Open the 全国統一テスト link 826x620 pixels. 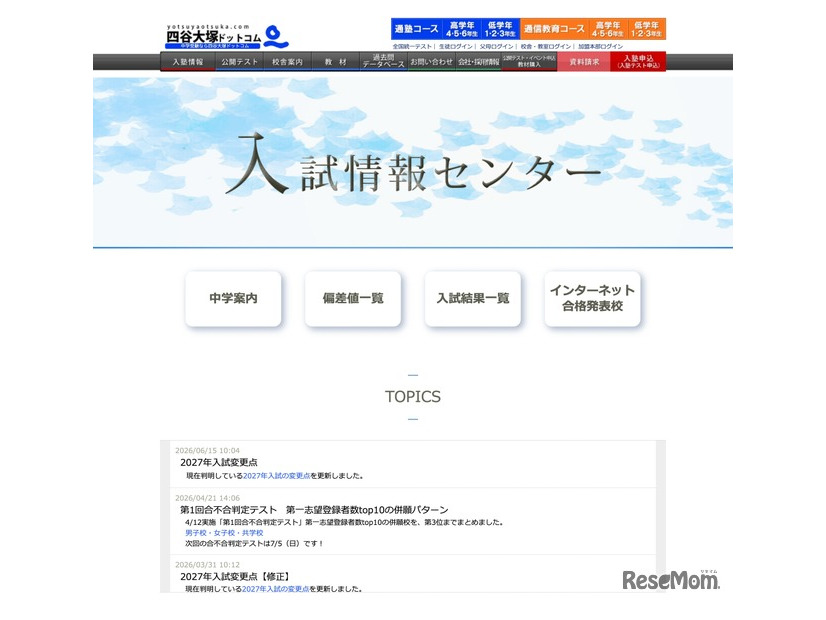tap(412, 46)
